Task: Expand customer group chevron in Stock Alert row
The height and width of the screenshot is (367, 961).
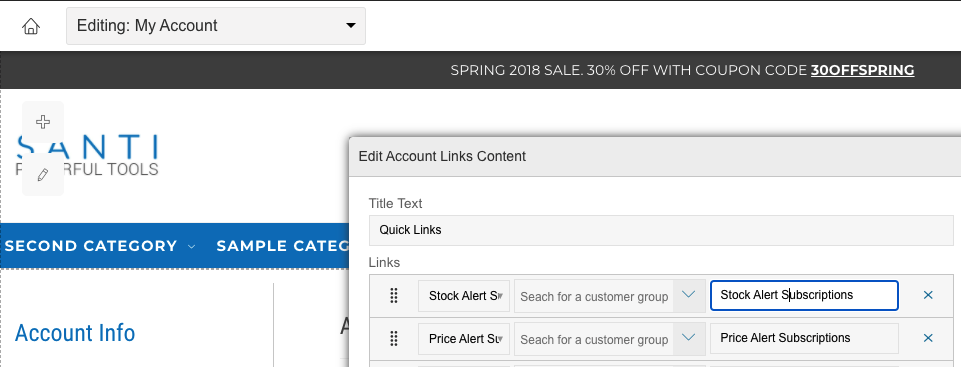Action: click(689, 296)
